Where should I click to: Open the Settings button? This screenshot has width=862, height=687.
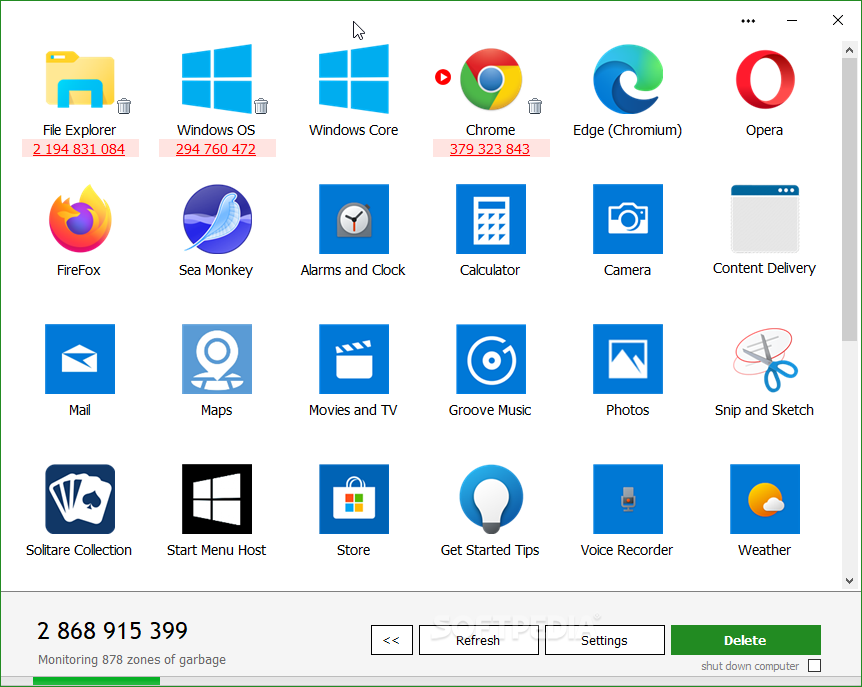pyautogui.click(x=605, y=640)
